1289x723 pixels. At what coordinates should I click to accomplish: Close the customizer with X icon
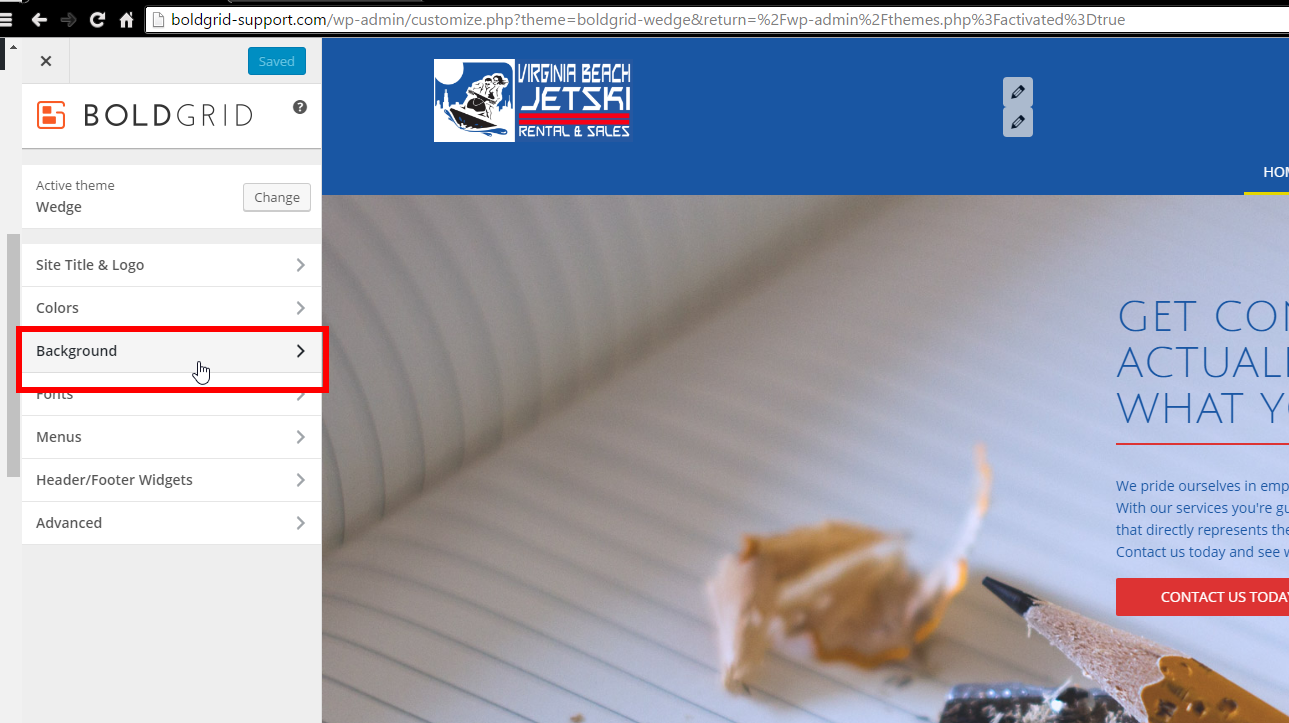46,61
